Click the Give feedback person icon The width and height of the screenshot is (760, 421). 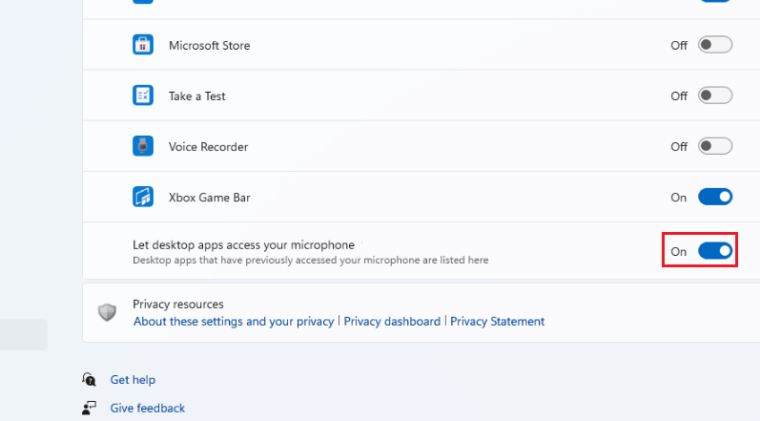[x=91, y=408]
